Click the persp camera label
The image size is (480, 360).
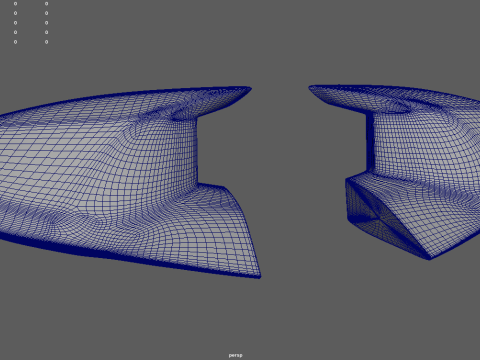point(235,355)
